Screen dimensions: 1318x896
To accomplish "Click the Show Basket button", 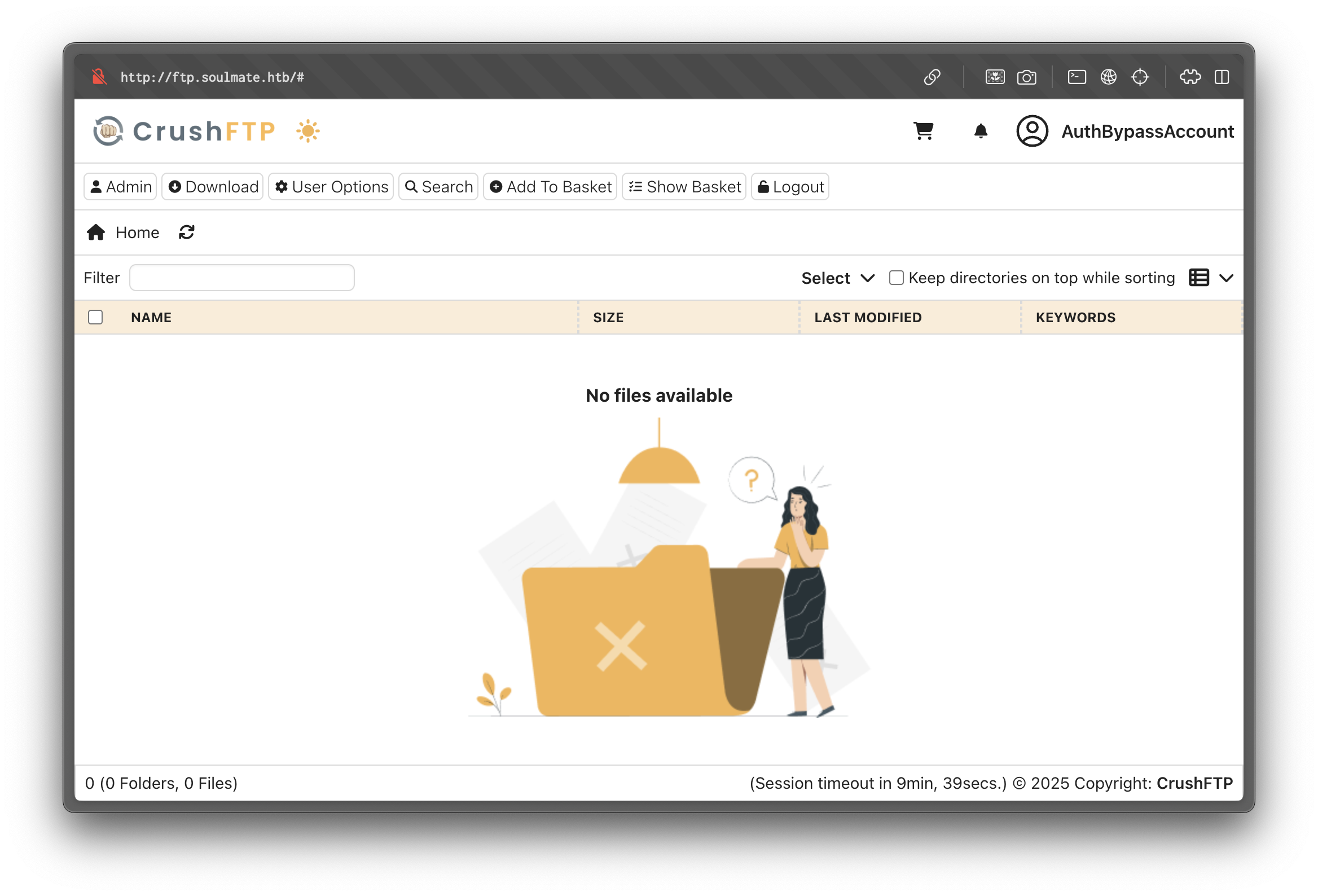I will (x=684, y=187).
